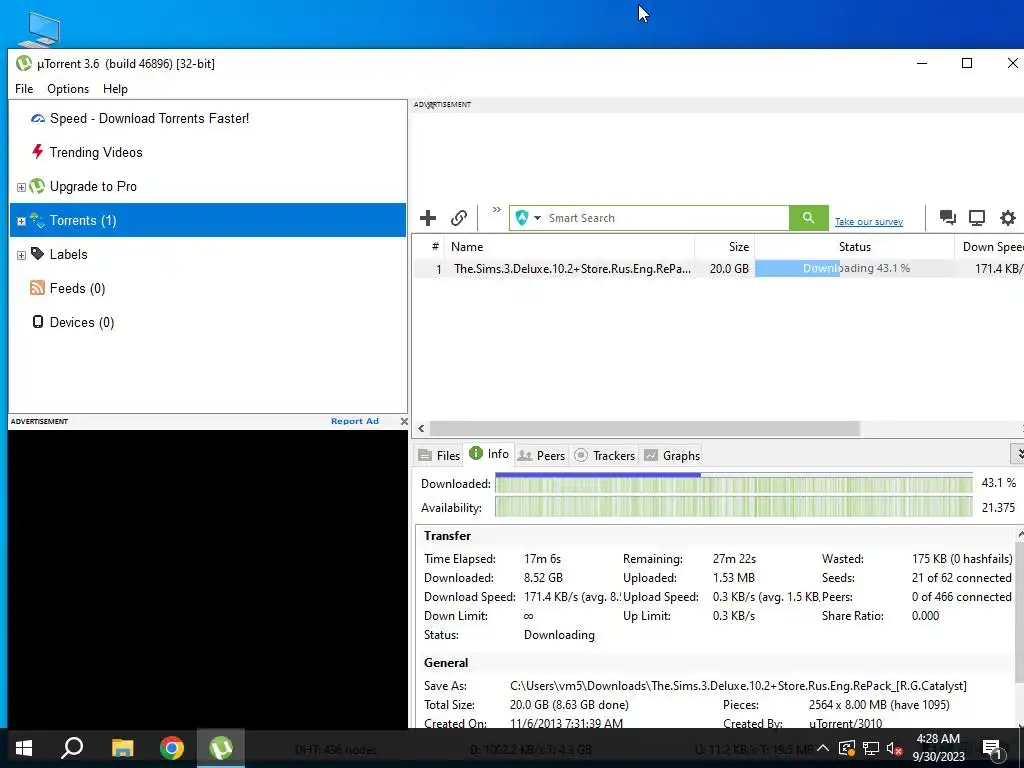
Task: Click the green search magnifier button
Action: [808, 218]
